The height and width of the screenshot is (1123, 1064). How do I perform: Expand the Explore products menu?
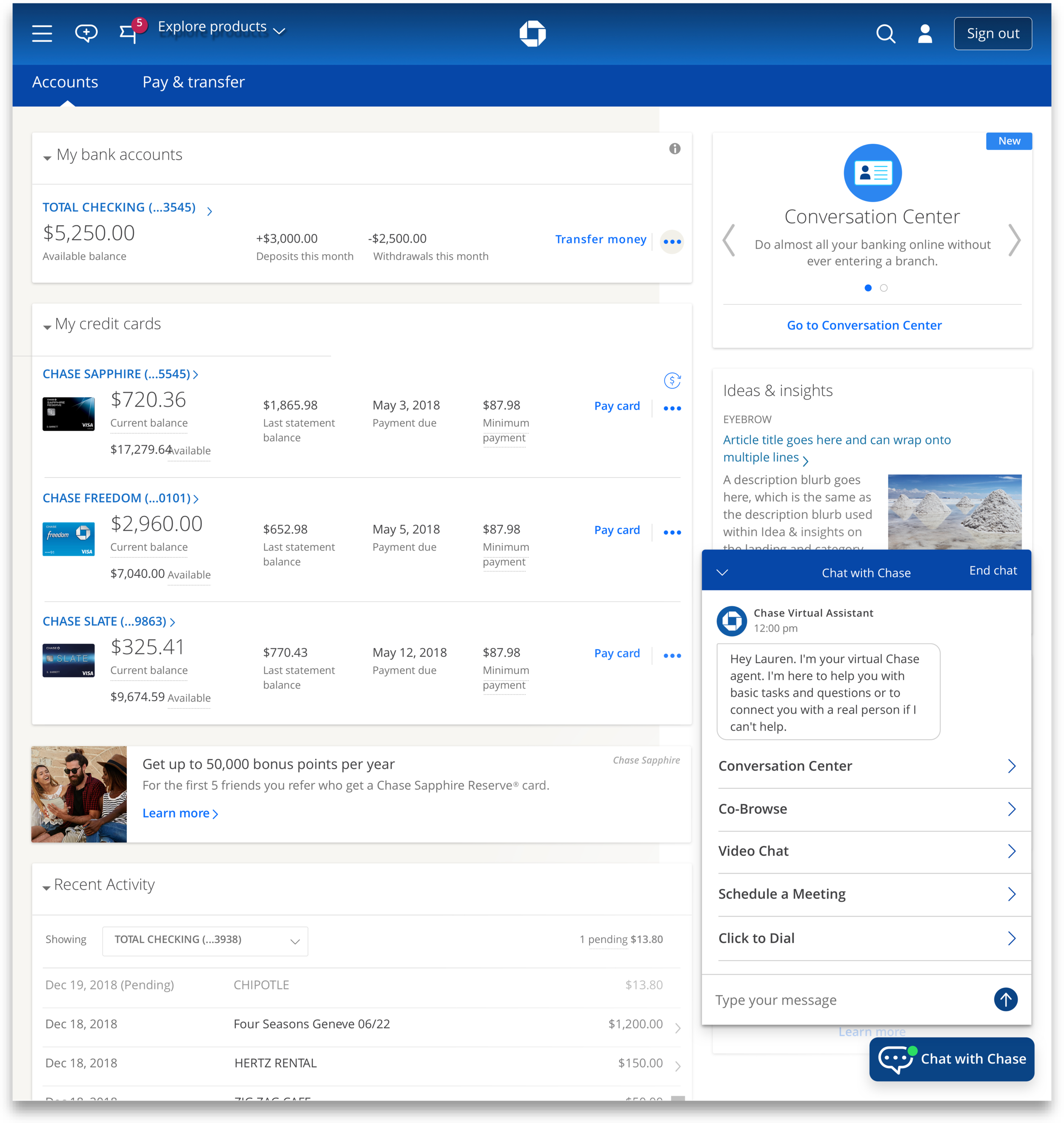(221, 27)
